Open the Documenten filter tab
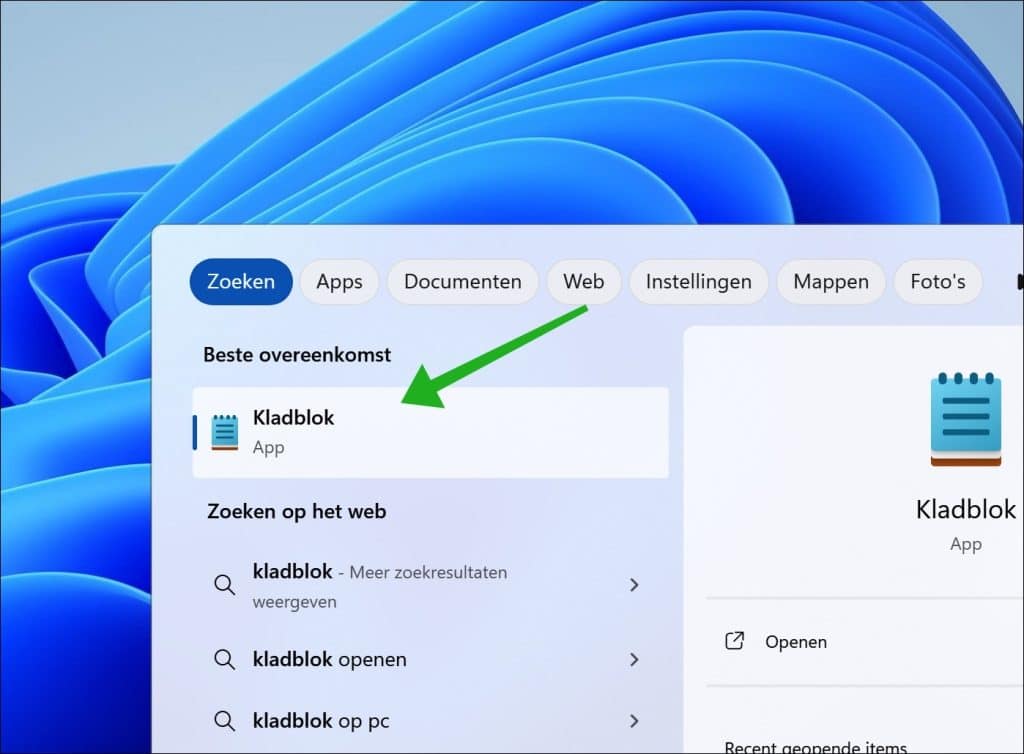Image resolution: width=1024 pixels, height=754 pixels. (462, 281)
